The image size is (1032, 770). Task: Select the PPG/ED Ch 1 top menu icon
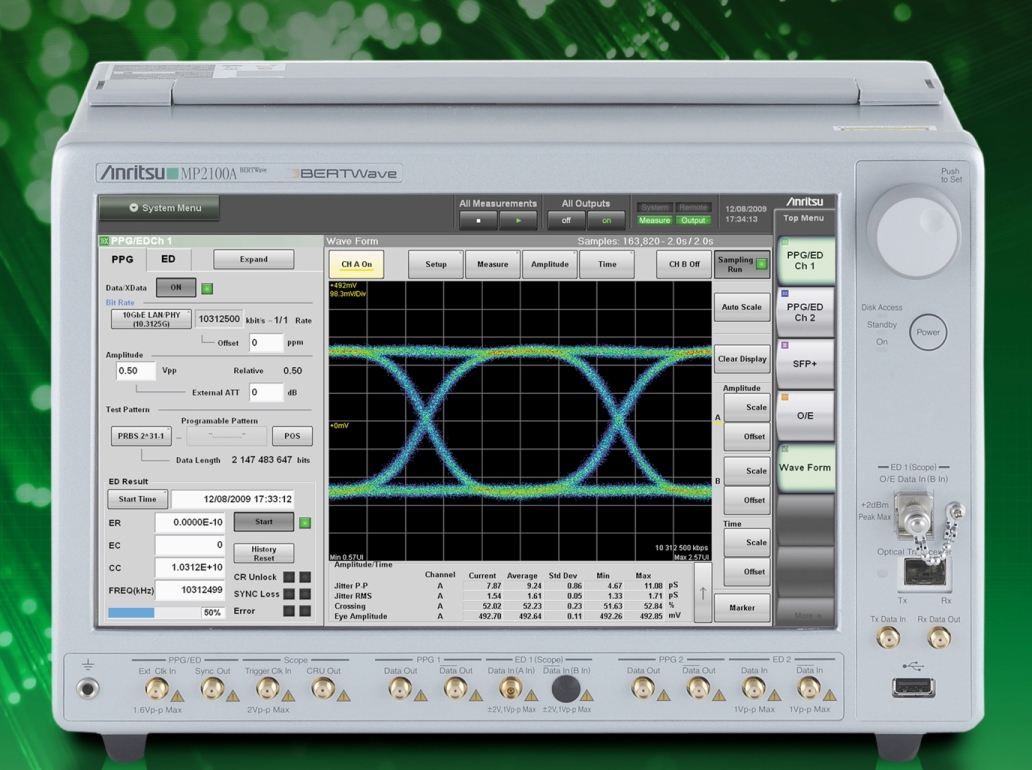pyautogui.click(x=805, y=261)
